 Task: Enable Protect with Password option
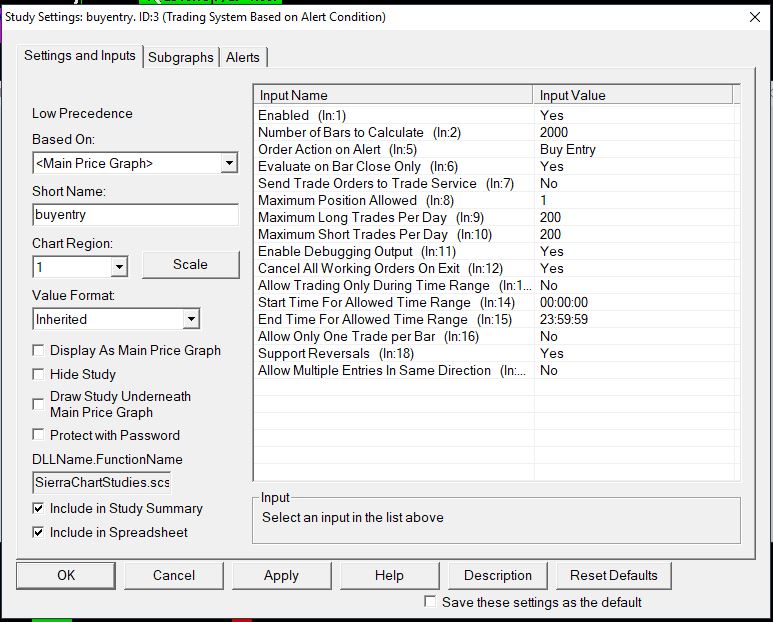pos(39,435)
